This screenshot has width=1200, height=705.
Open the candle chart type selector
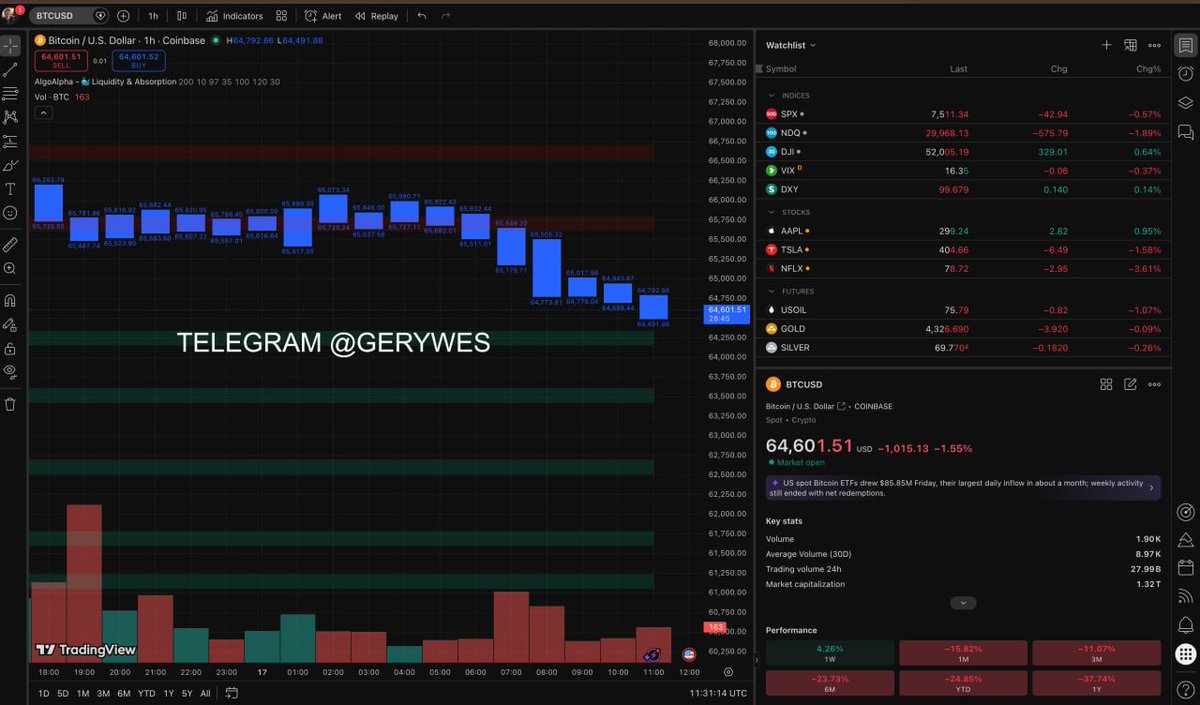tap(182, 16)
